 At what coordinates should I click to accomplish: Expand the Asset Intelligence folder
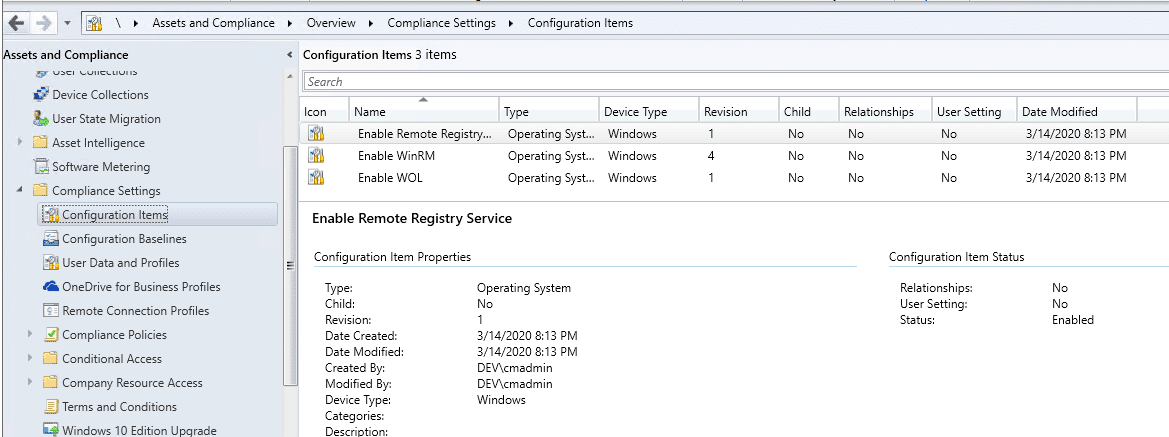click(x=20, y=143)
